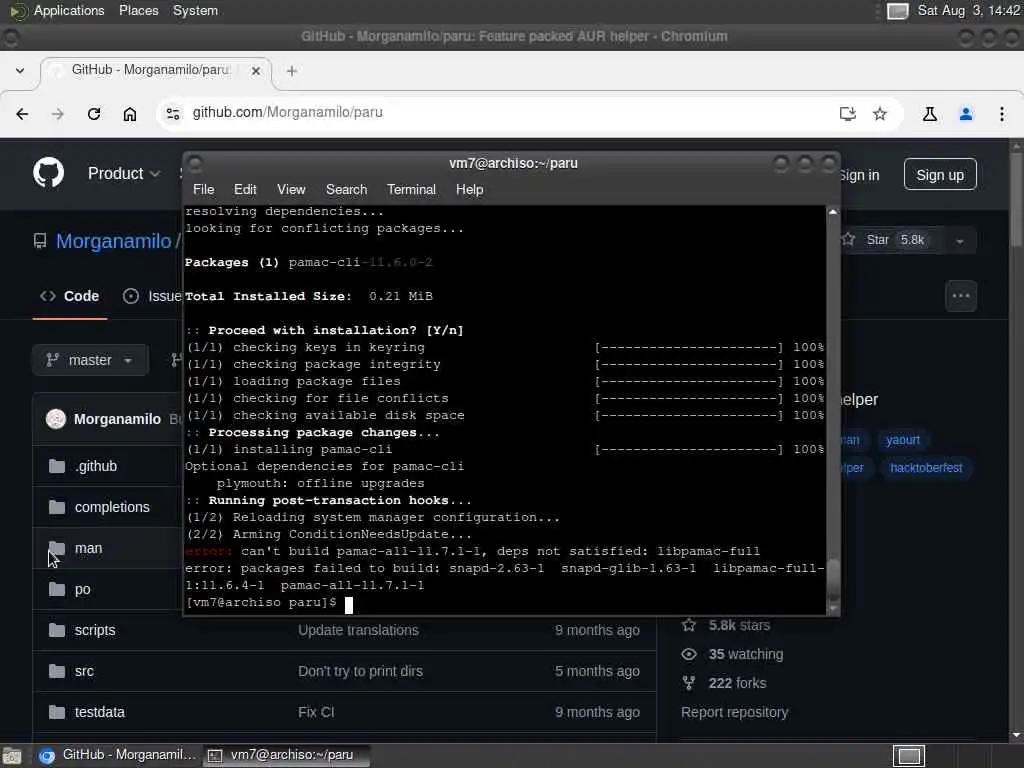
Task: Open the Applications menu in top panel
Action: tap(69, 11)
